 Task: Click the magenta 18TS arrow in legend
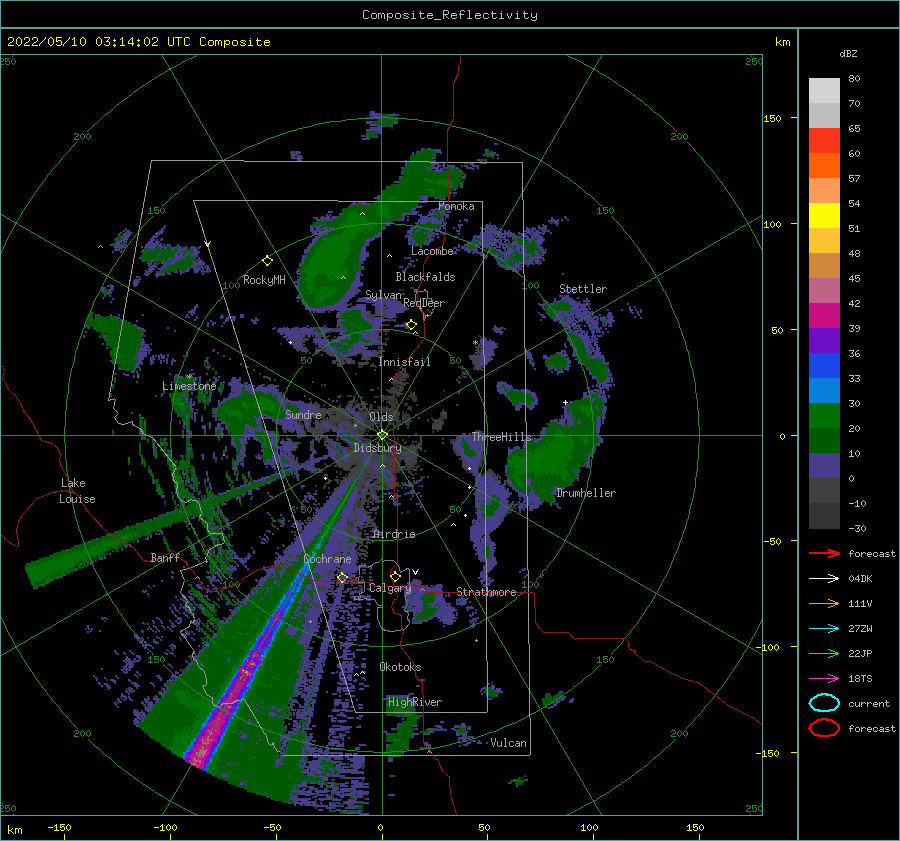click(824, 679)
